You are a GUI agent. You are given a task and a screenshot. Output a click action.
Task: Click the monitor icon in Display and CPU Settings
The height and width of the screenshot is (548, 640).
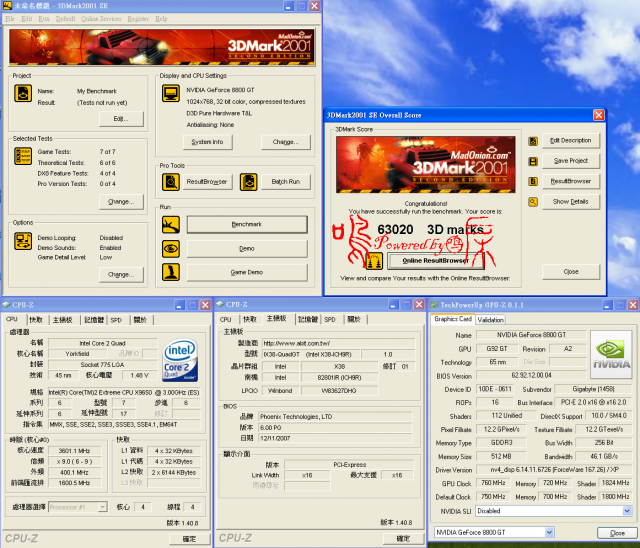pyautogui.click(x=171, y=93)
